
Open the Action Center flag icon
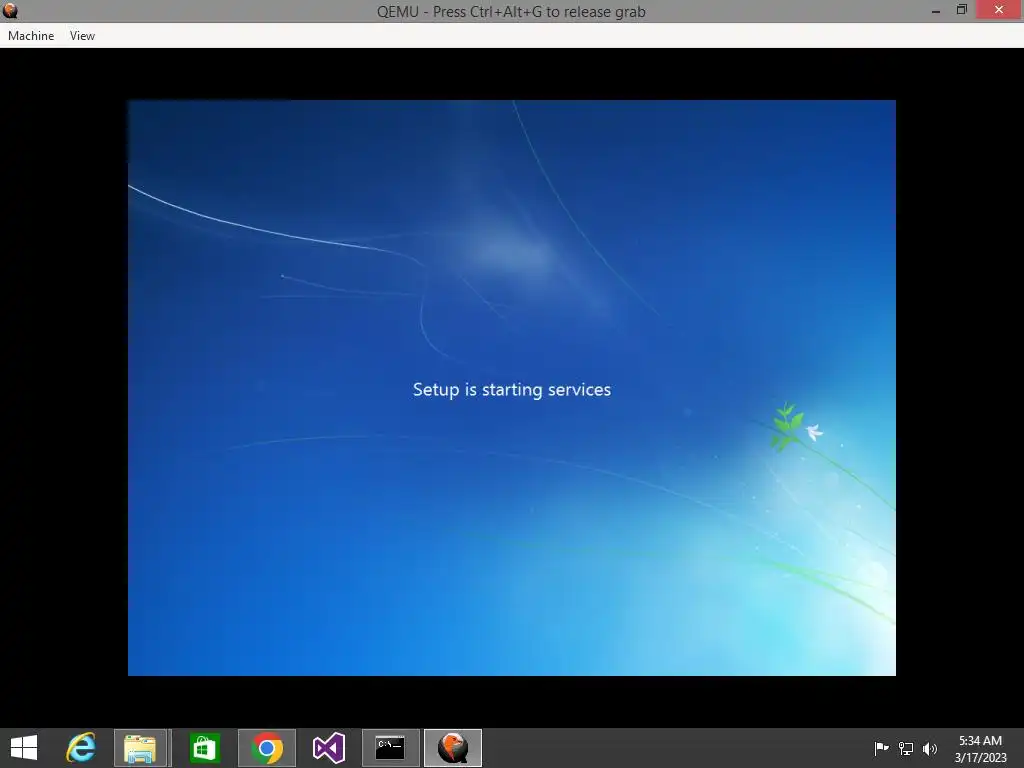pos(881,748)
